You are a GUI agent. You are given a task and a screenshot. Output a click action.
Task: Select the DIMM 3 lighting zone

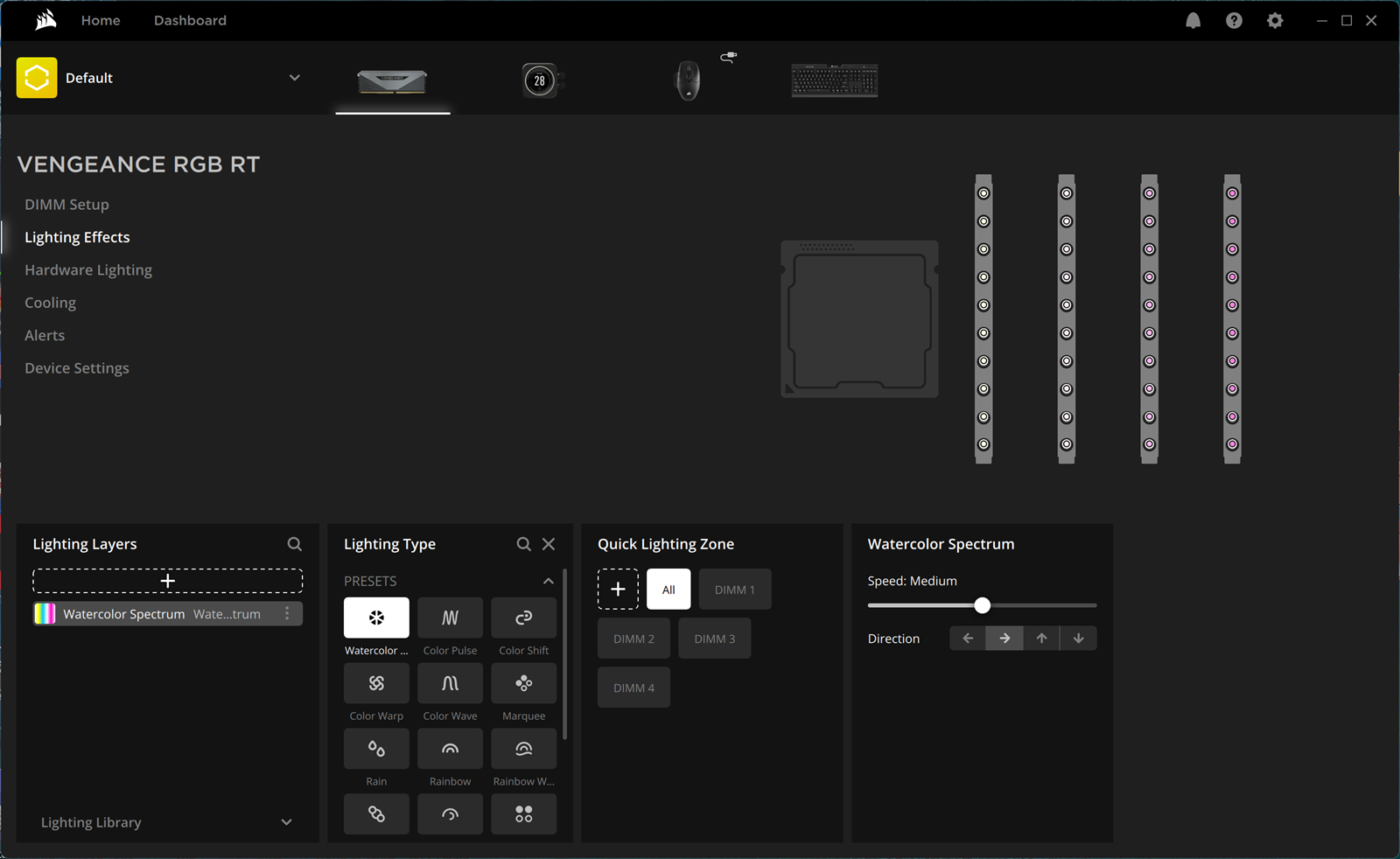[x=715, y=639]
